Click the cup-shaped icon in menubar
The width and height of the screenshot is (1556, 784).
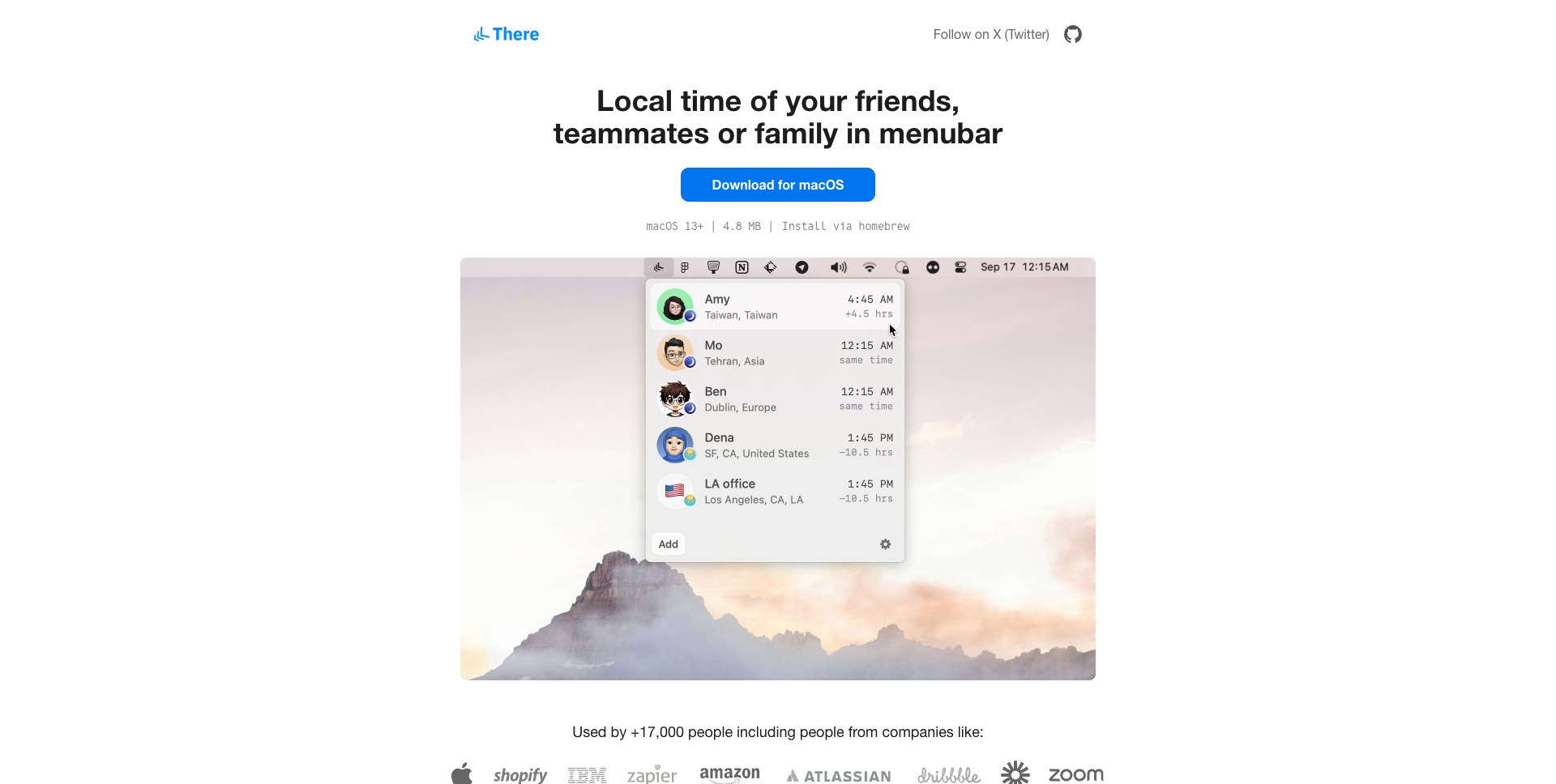(713, 267)
